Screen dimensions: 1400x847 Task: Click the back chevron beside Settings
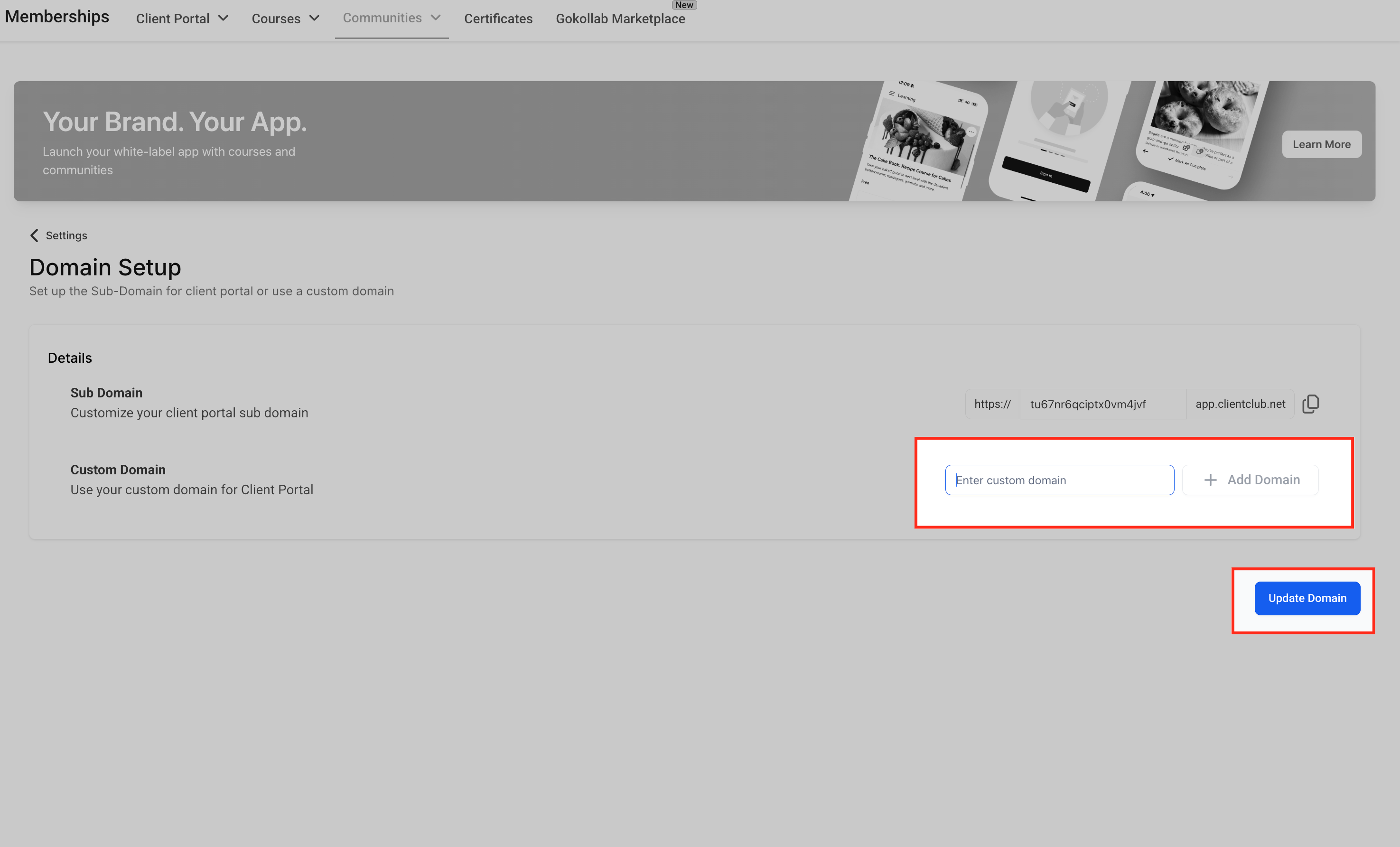[34, 235]
